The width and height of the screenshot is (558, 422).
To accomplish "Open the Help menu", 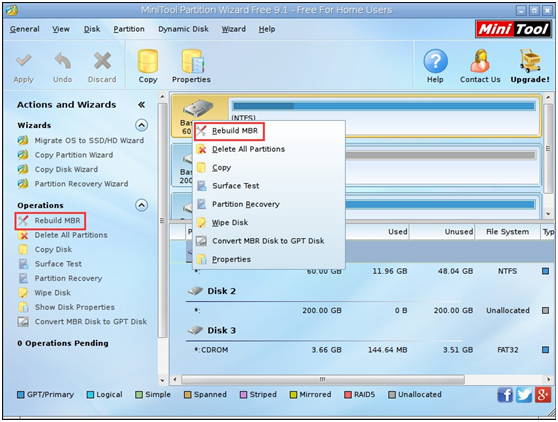I will 267,29.
